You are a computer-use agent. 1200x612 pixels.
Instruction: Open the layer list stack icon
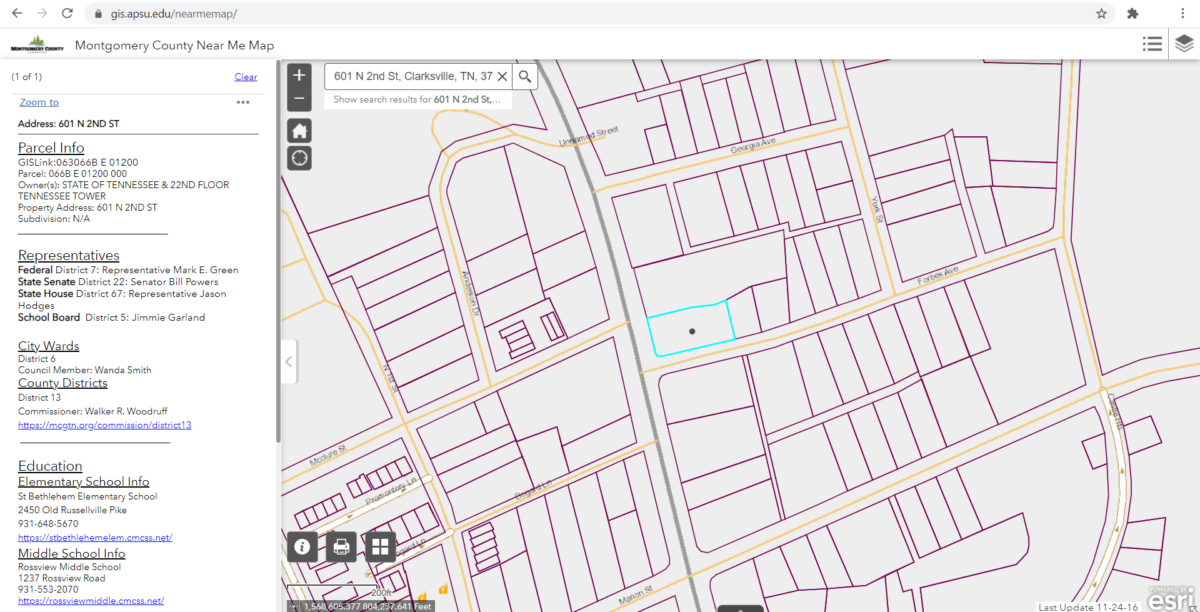coord(1184,44)
